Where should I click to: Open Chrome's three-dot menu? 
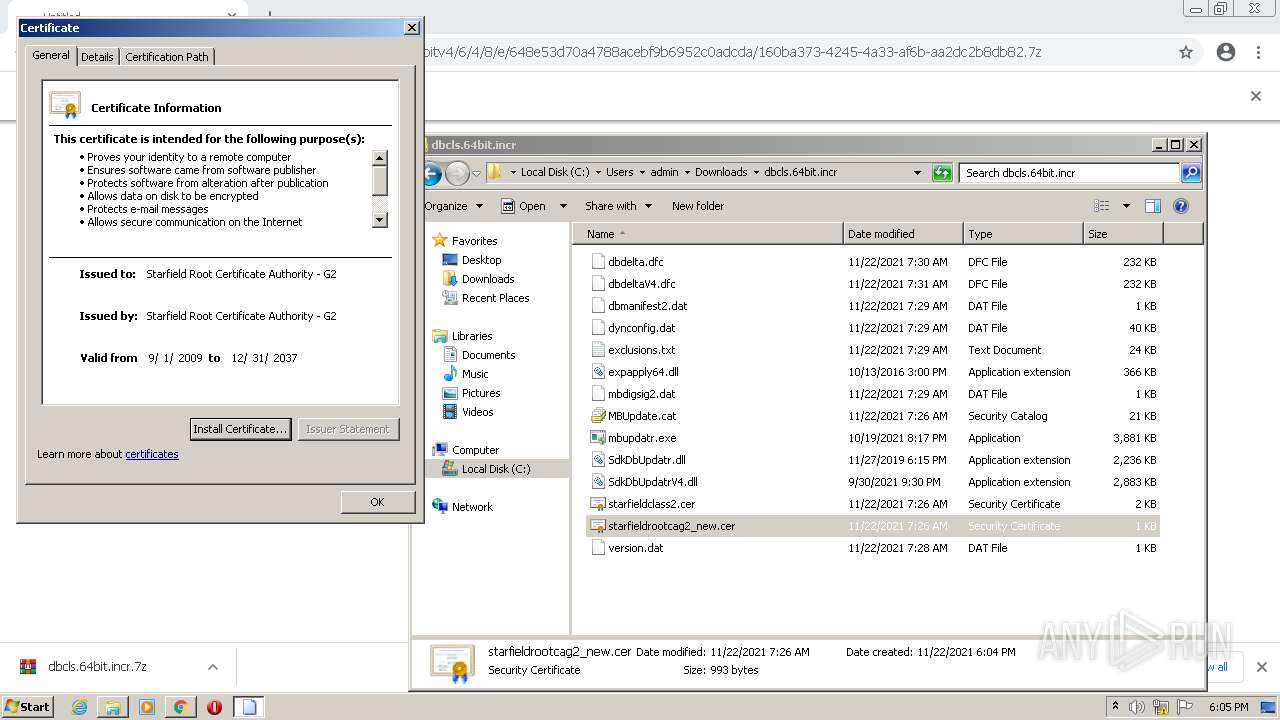pos(1258,52)
